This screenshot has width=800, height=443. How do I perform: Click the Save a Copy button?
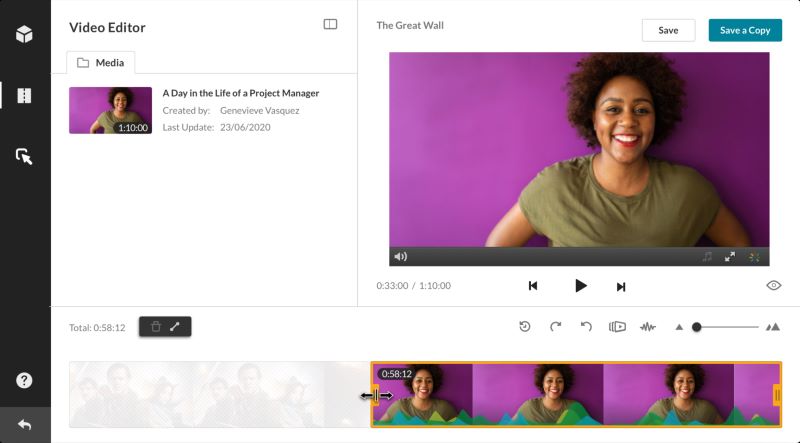tap(745, 30)
